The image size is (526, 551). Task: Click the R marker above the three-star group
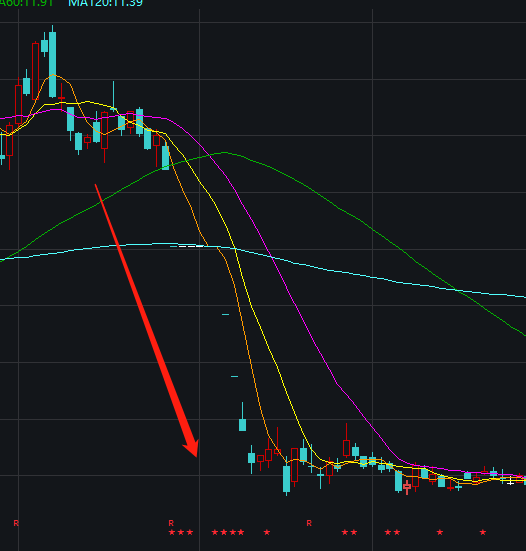(171, 523)
